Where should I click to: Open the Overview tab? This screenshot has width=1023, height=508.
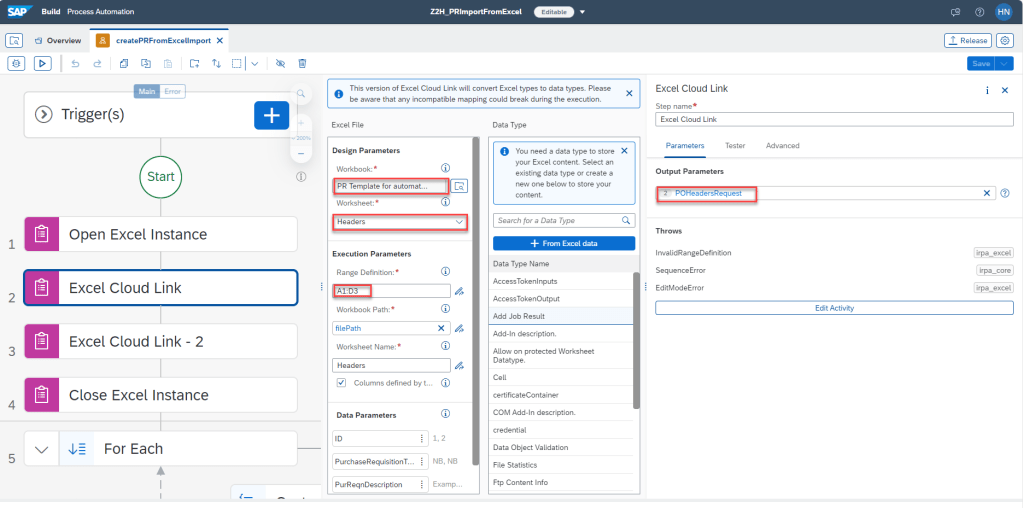click(58, 41)
